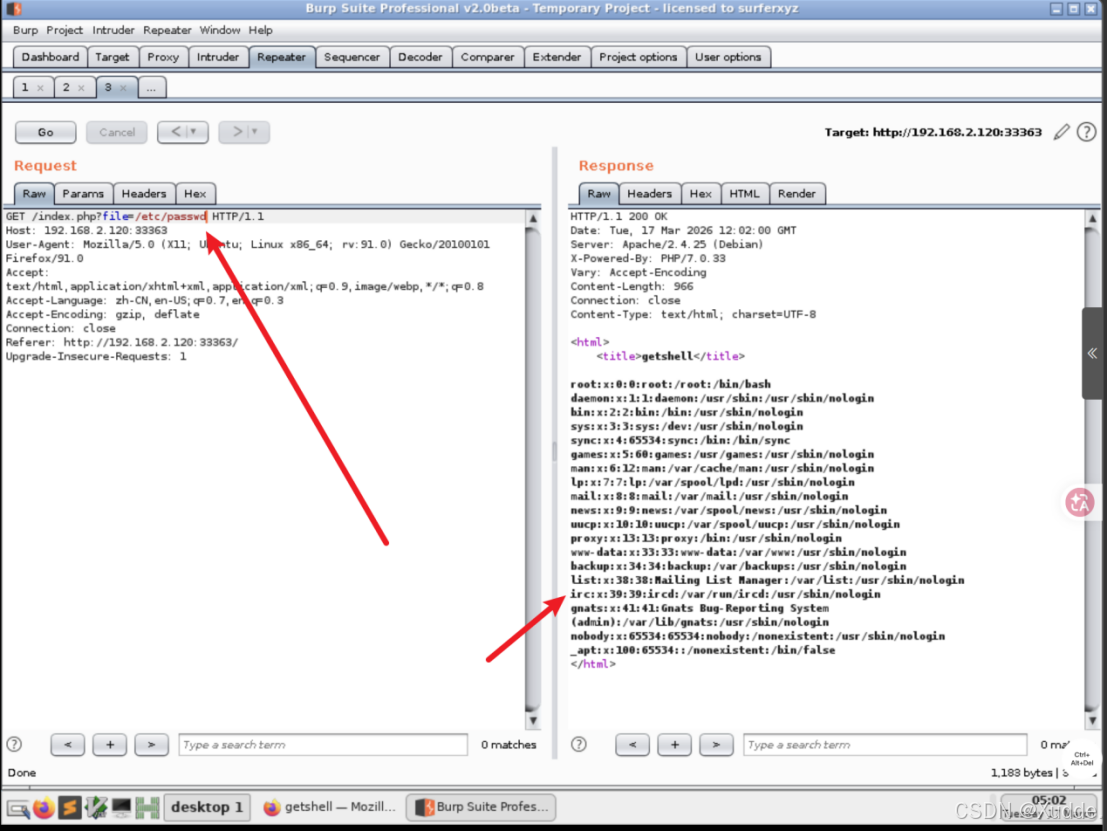Show request Hex view

point(195,194)
